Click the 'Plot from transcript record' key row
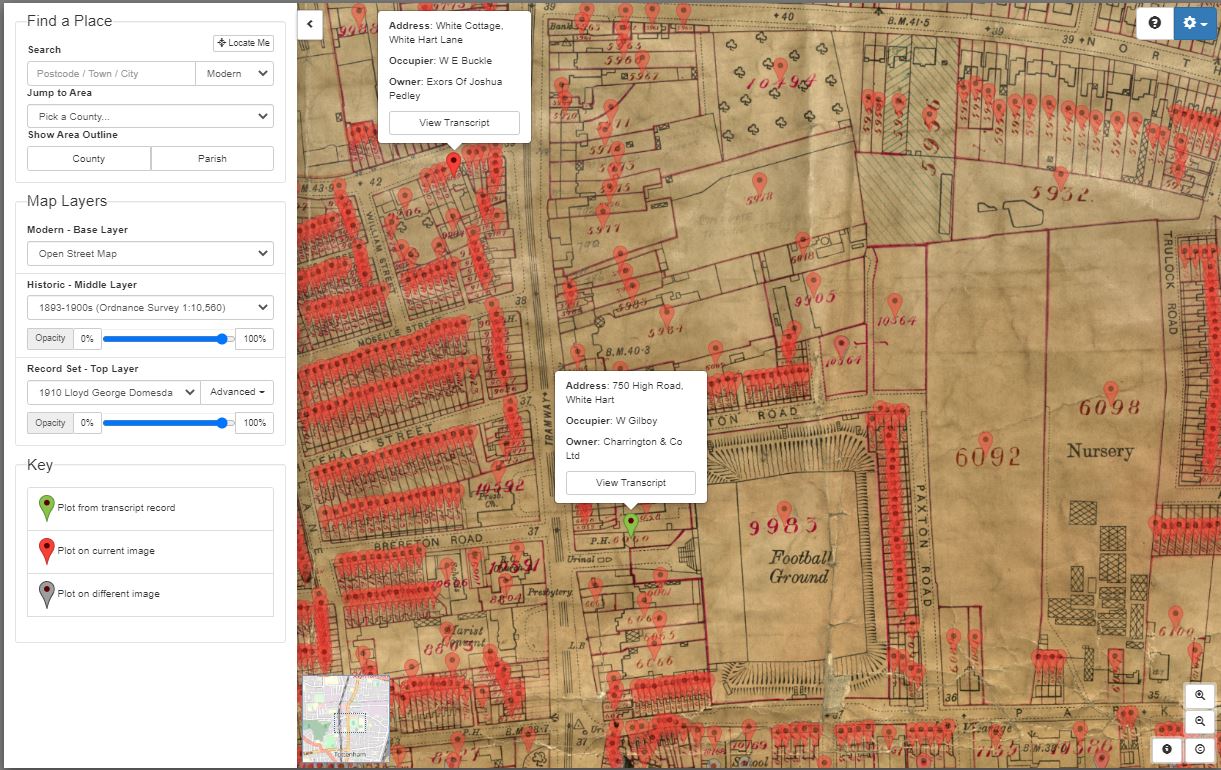 [x=150, y=508]
